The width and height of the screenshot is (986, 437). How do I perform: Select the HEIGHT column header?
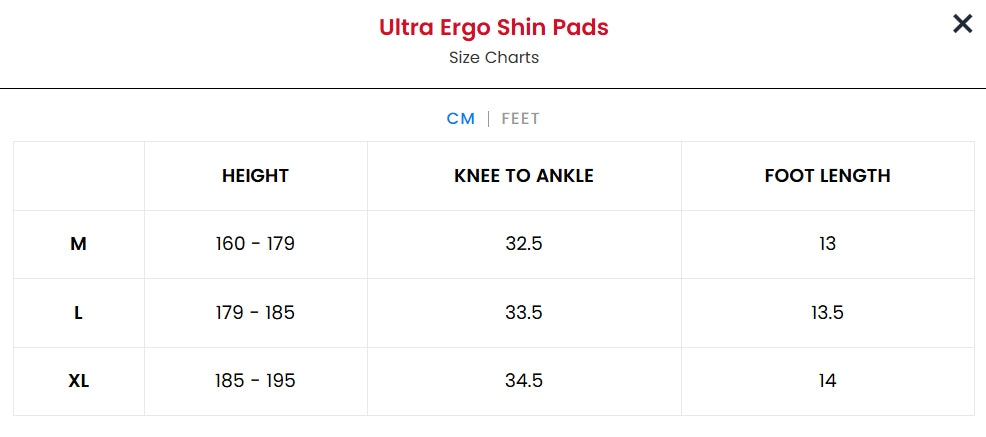255,176
